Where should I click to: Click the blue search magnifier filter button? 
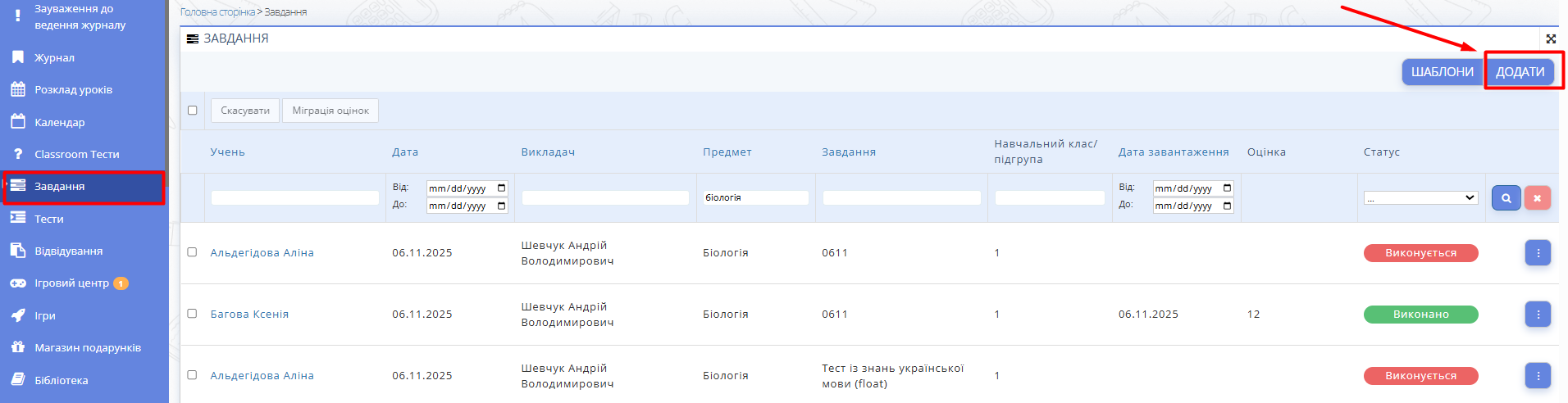click(1506, 198)
